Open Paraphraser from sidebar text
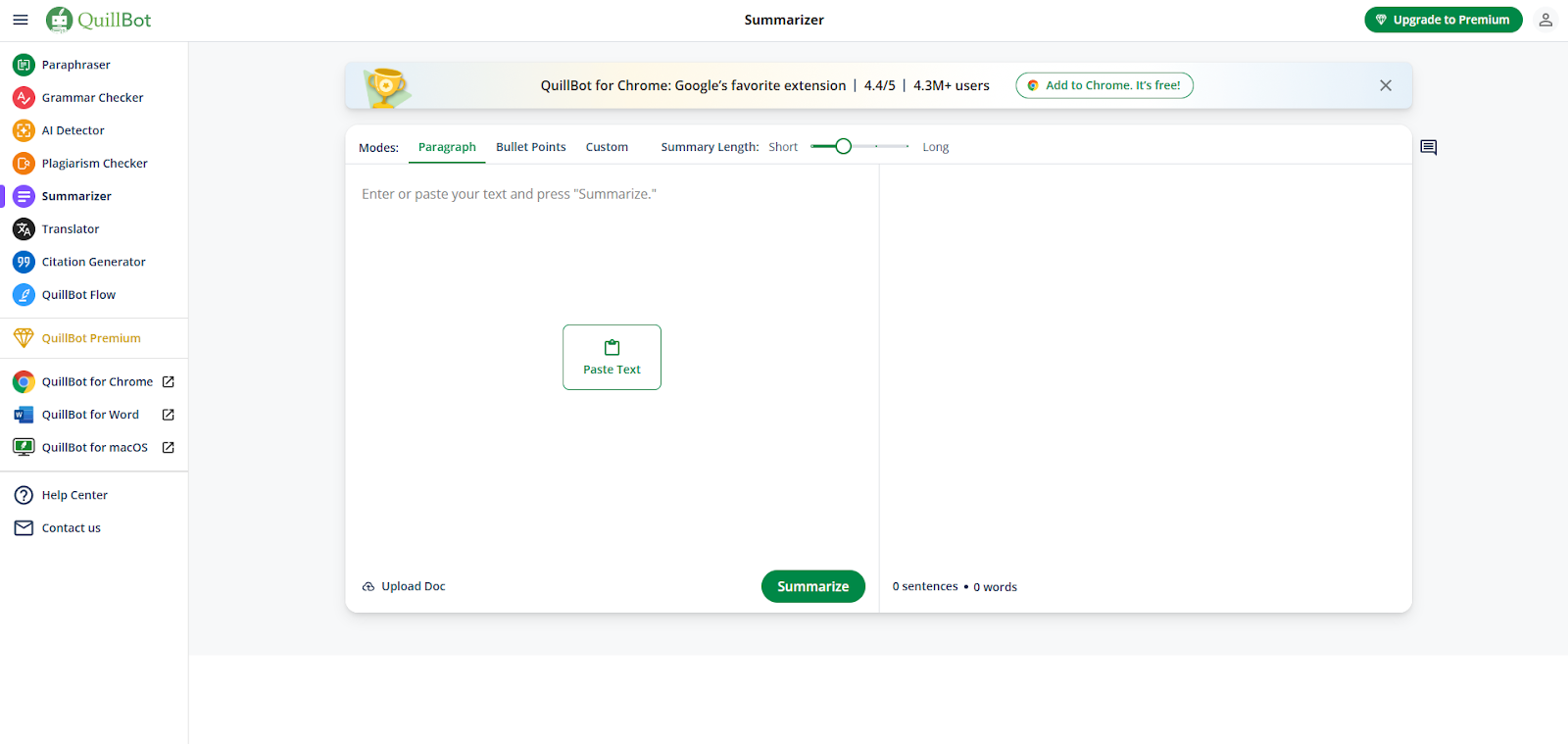The image size is (1568, 744). [76, 65]
